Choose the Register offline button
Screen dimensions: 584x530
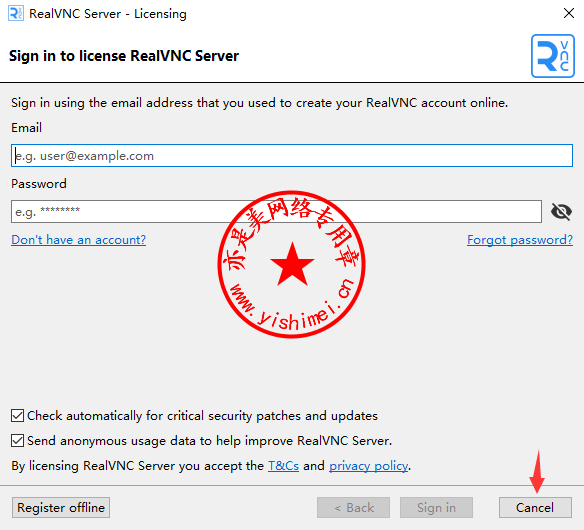(x=61, y=508)
